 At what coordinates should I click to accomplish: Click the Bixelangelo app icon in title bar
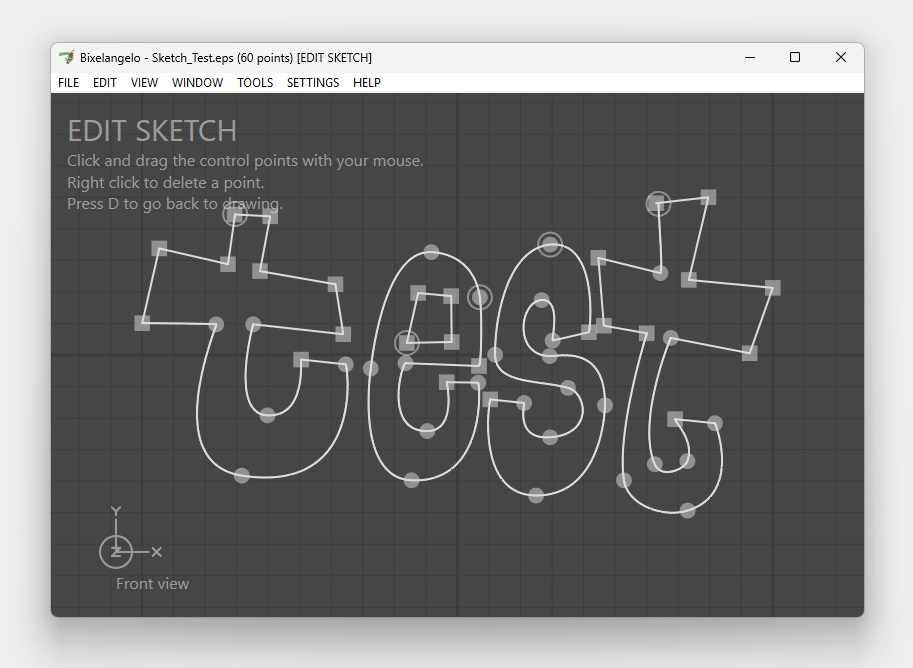pos(67,58)
